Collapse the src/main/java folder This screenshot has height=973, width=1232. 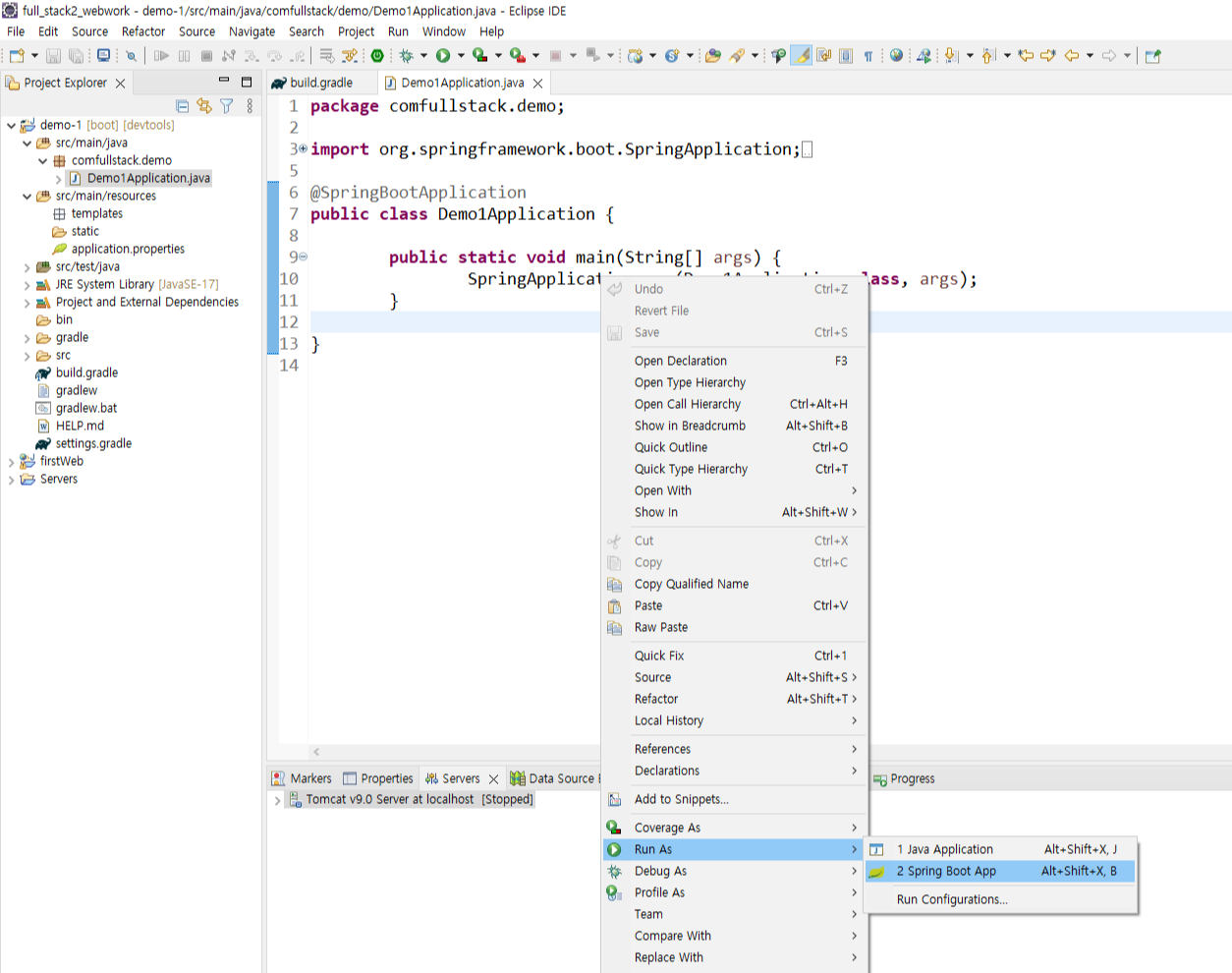pyautogui.click(x=27, y=143)
